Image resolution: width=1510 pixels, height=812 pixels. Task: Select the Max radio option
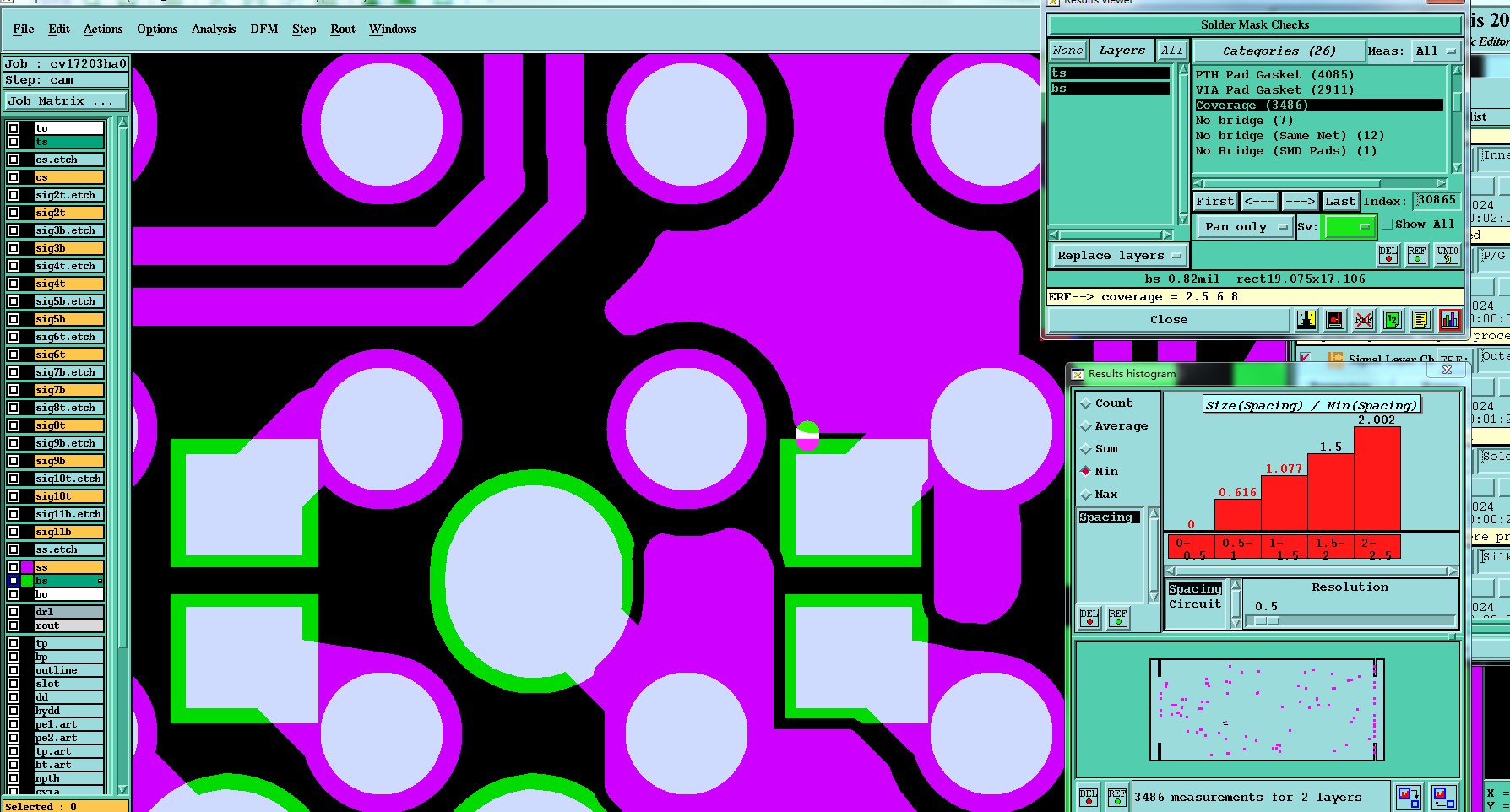coord(1086,495)
